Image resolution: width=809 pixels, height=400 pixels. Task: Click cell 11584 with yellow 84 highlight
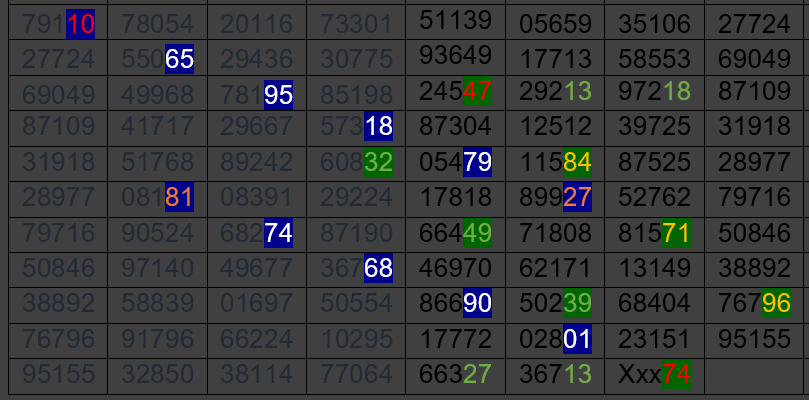(x=555, y=162)
